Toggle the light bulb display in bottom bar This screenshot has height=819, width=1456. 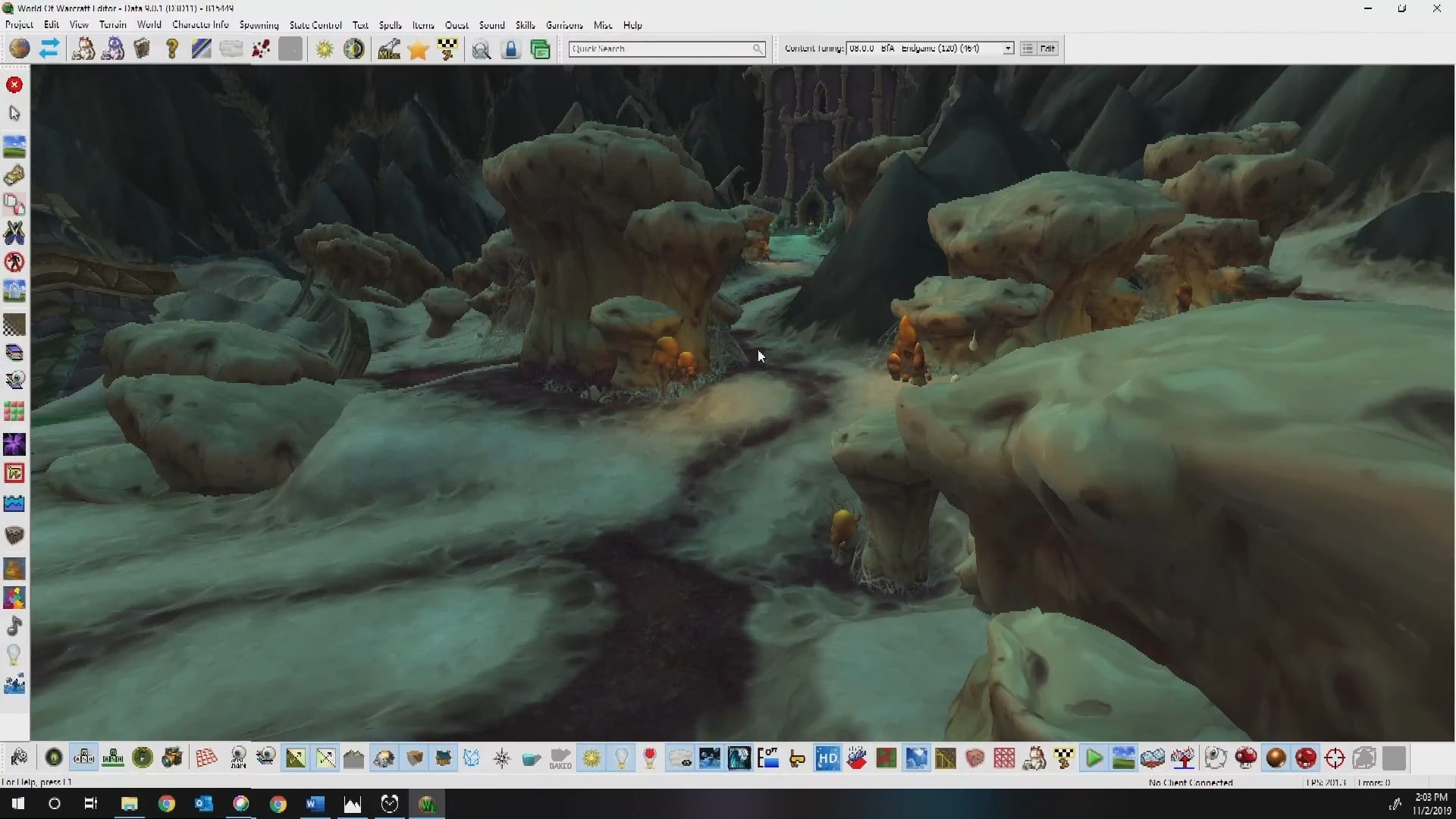[x=621, y=758]
